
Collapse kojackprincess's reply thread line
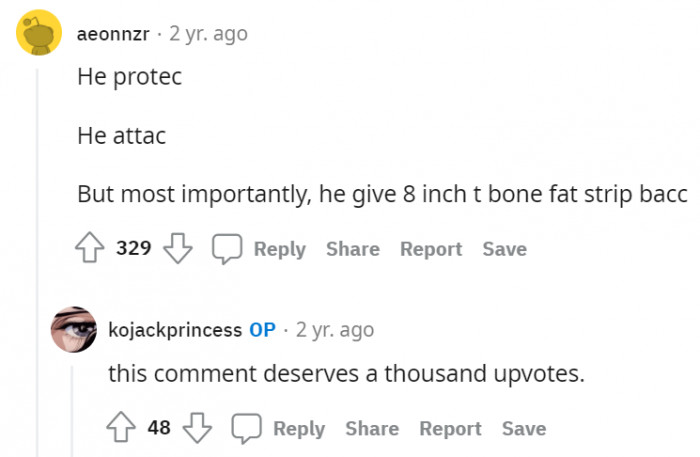(x=72, y=410)
